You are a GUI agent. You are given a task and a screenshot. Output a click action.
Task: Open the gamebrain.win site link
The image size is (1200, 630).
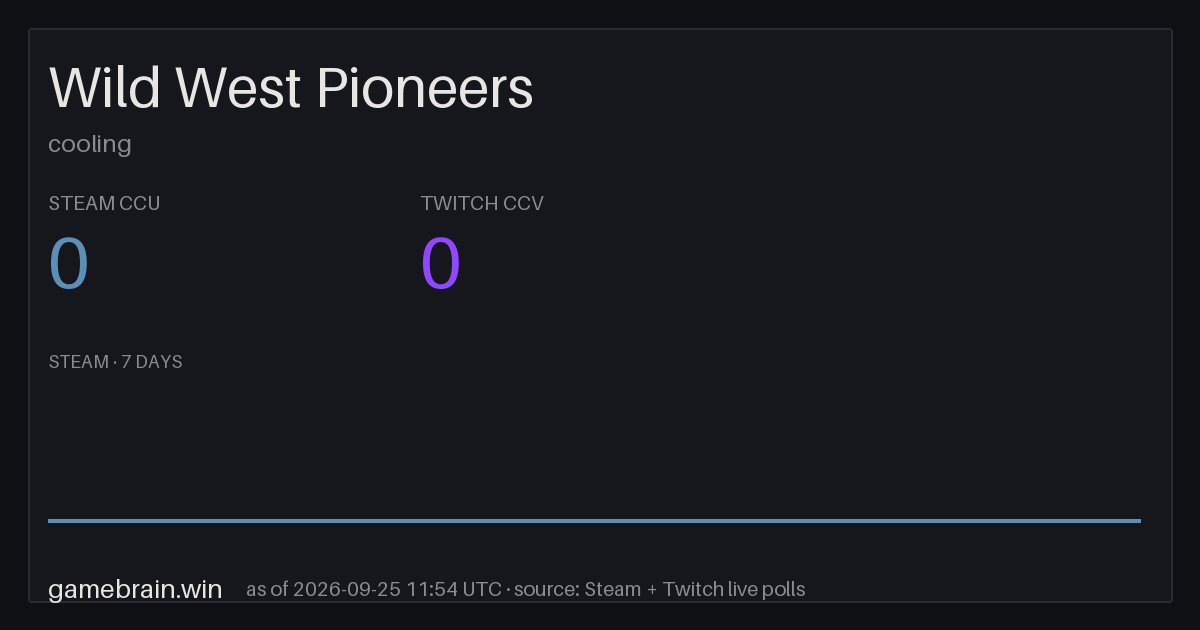pyautogui.click(x=135, y=589)
